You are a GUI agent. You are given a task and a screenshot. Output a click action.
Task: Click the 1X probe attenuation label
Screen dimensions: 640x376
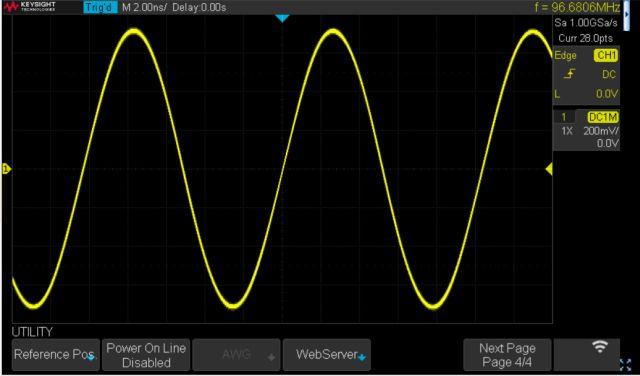pyautogui.click(x=567, y=131)
